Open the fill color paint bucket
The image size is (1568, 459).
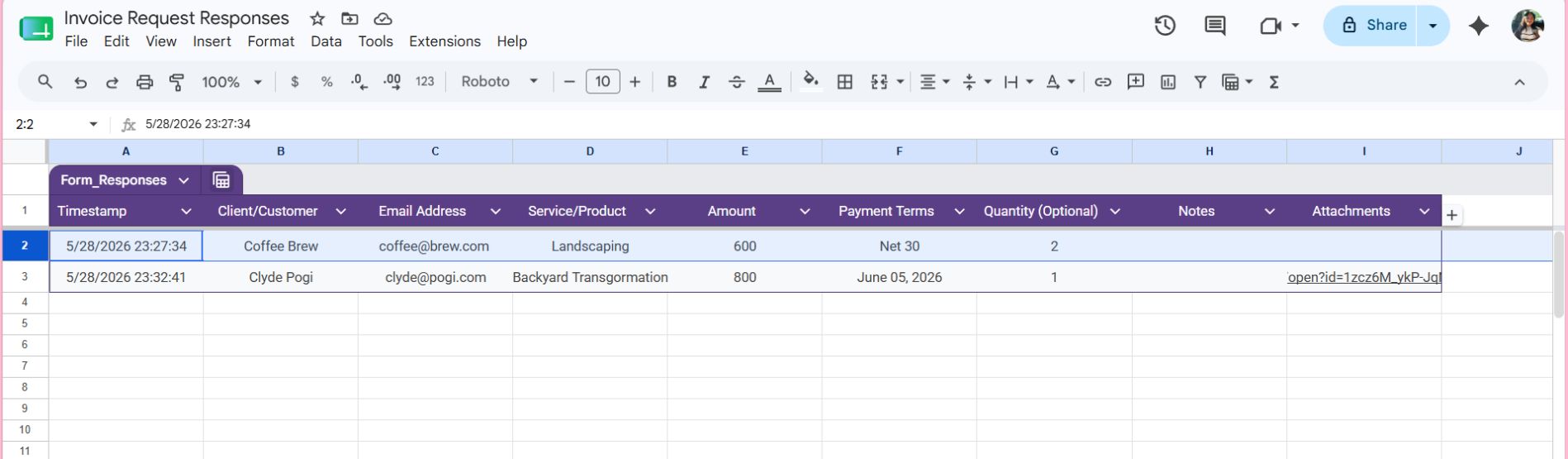[810, 80]
